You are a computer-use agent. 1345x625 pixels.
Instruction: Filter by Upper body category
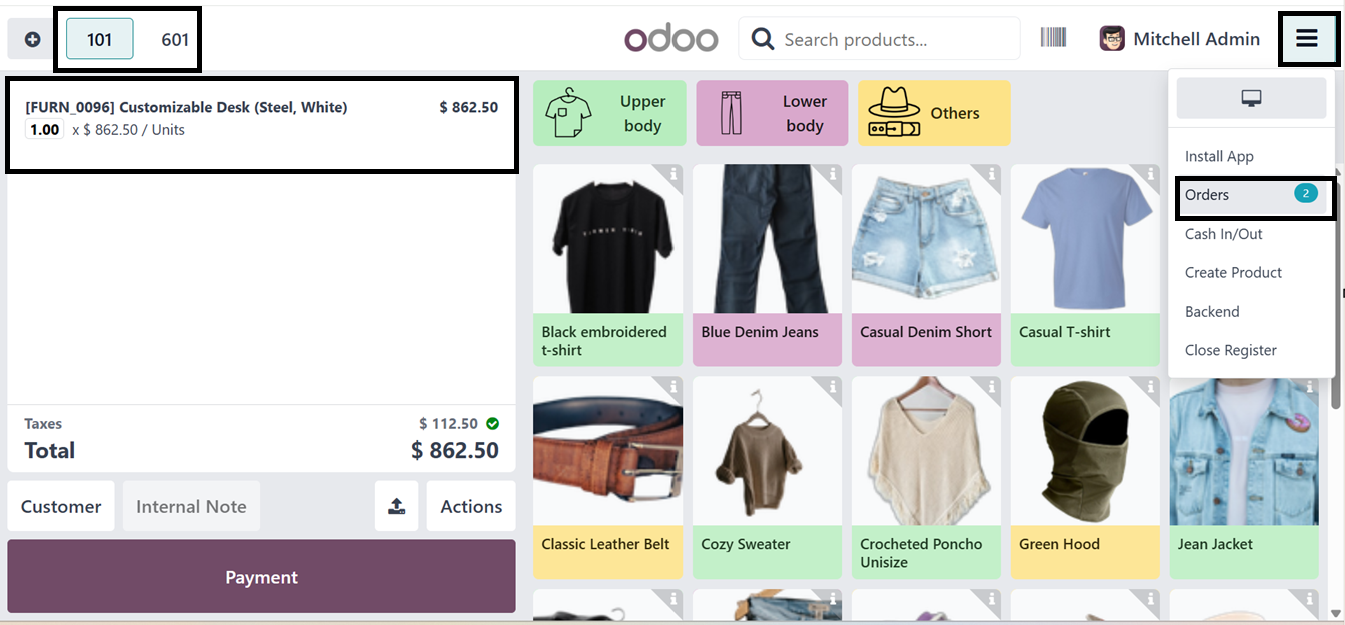pos(610,113)
